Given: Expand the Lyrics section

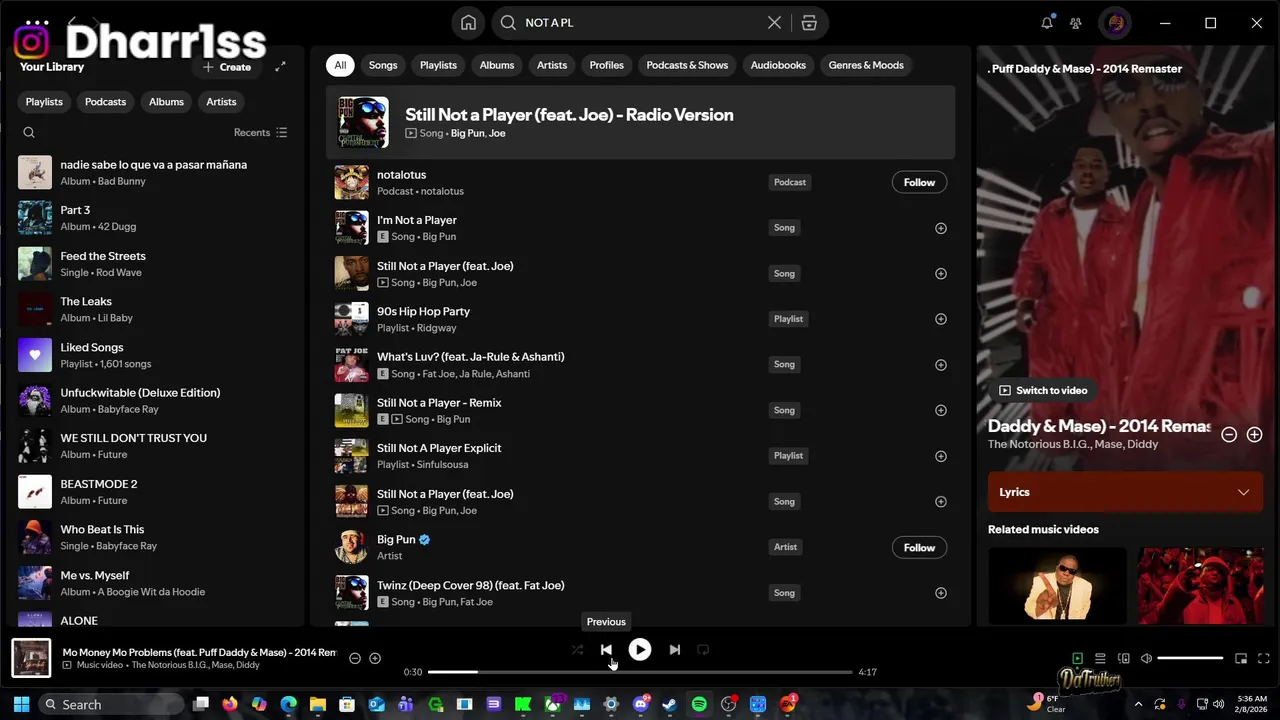Looking at the screenshot, I should click(1125, 492).
